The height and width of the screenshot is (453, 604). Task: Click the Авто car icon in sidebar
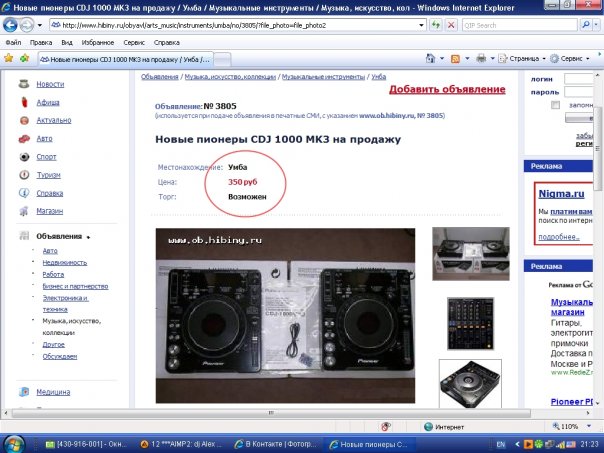point(23,138)
